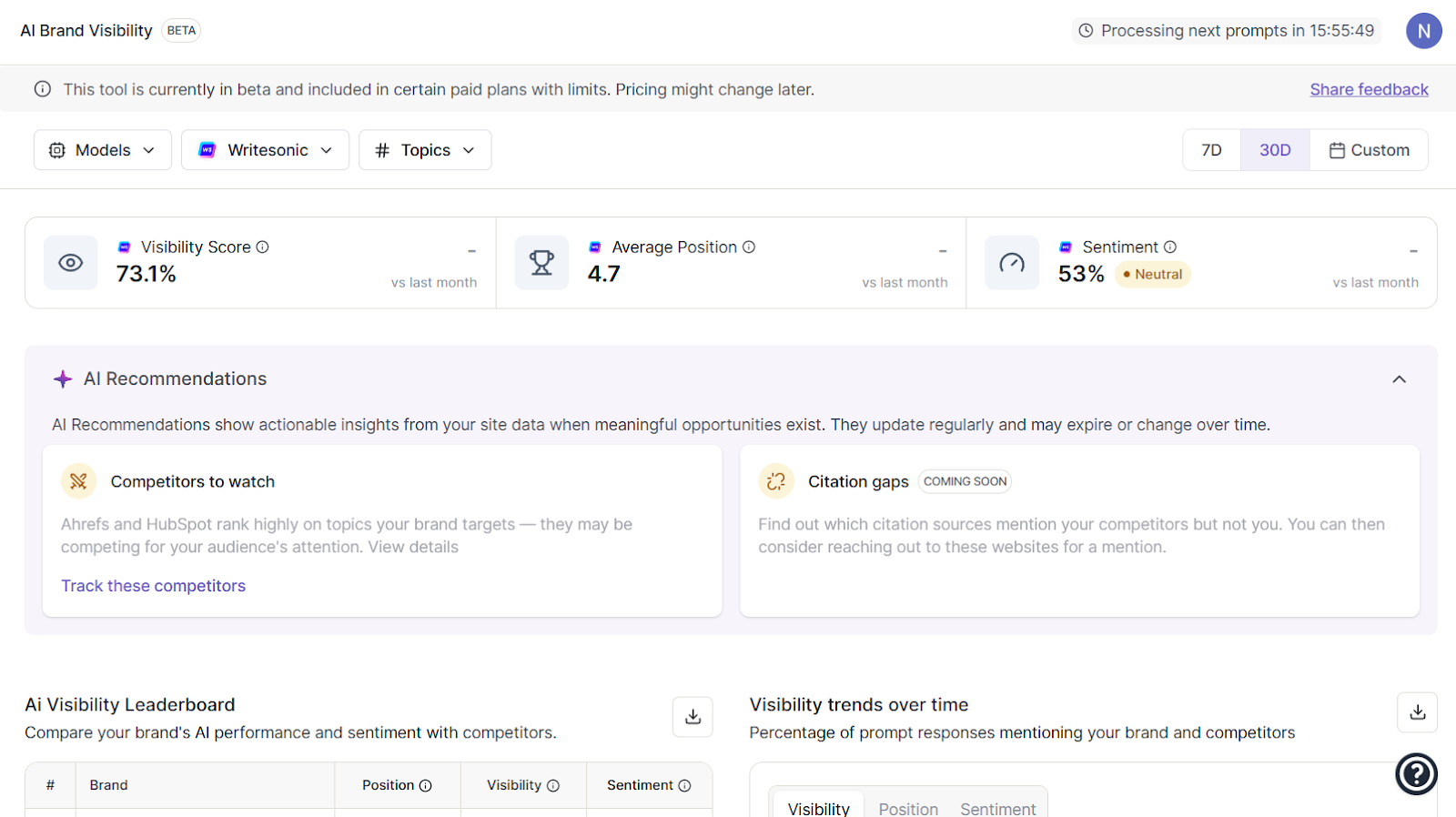
Task: Click the Visibility trends over time heading
Action: pyautogui.click(x=859, y=704)
